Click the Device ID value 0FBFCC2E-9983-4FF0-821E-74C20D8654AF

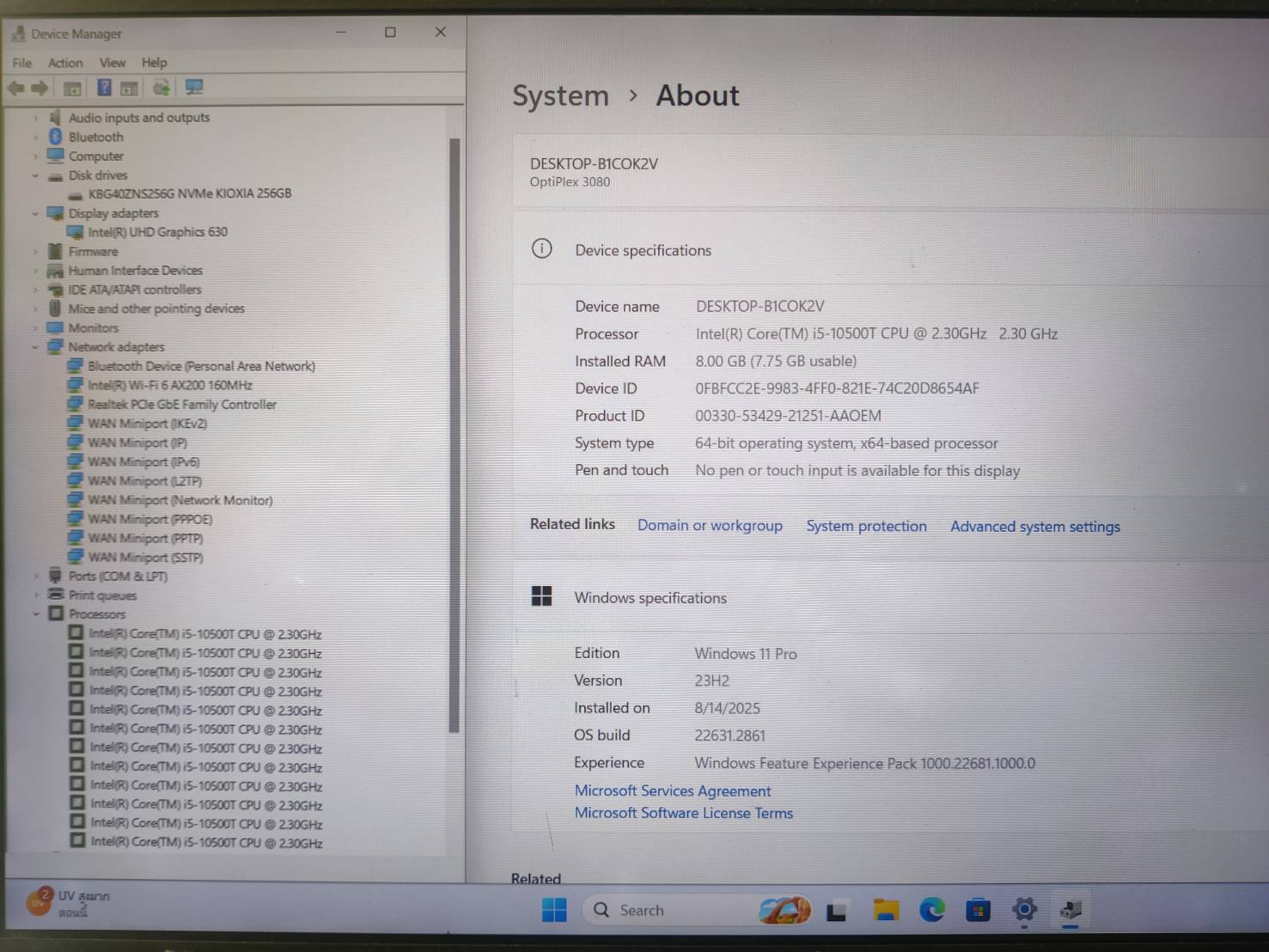click(837, 388)
